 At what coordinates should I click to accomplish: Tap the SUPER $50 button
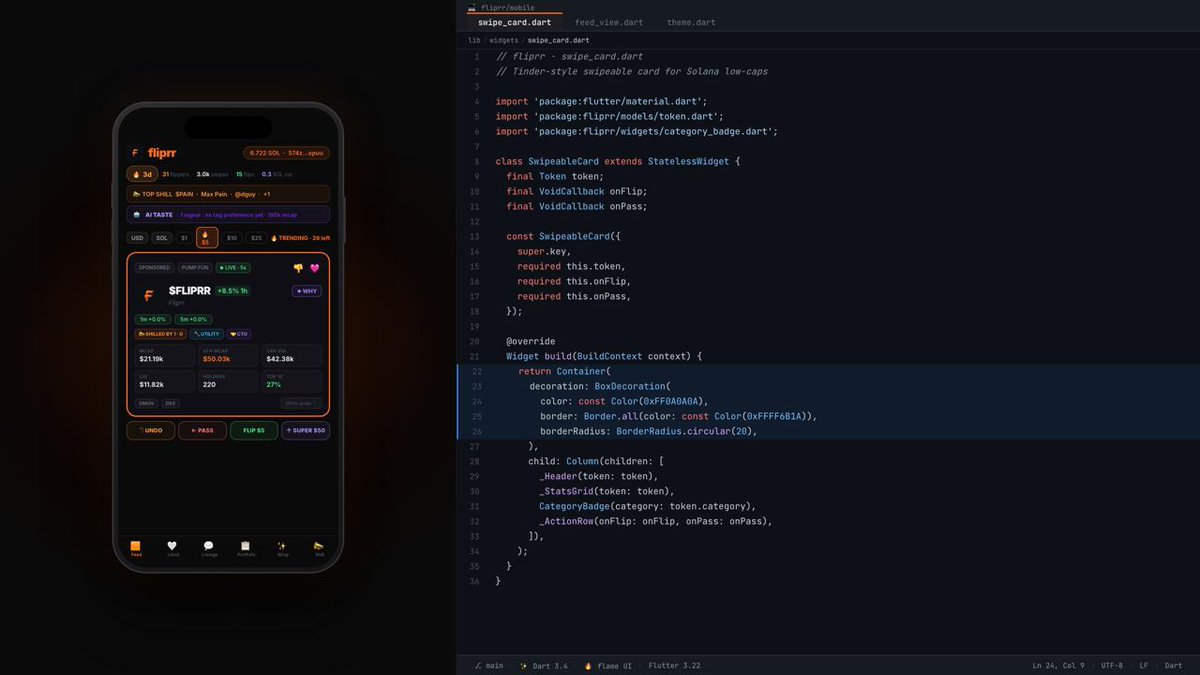click(x=306, y=431)
